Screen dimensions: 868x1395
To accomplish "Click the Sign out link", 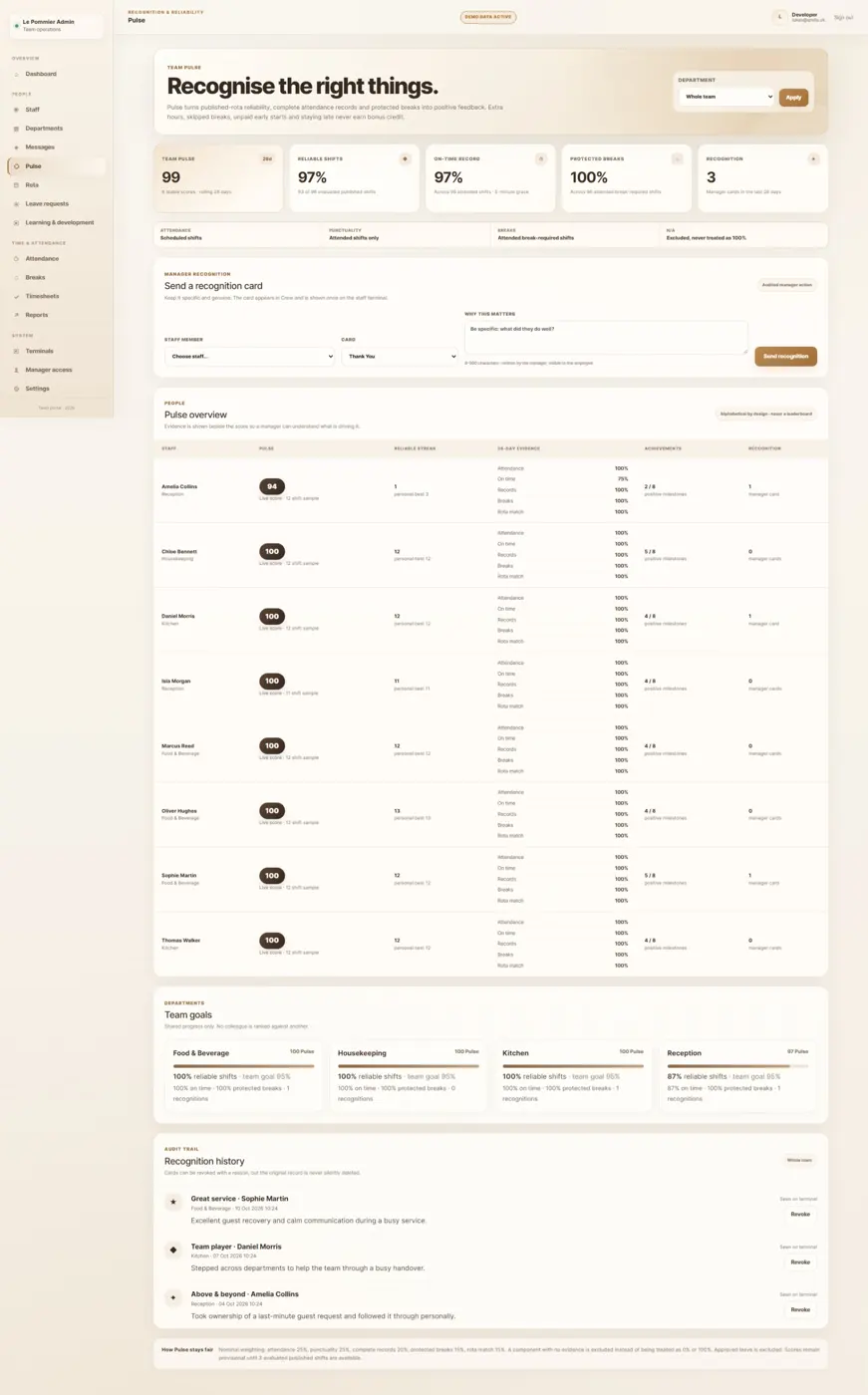I will [x=843, y=17].
